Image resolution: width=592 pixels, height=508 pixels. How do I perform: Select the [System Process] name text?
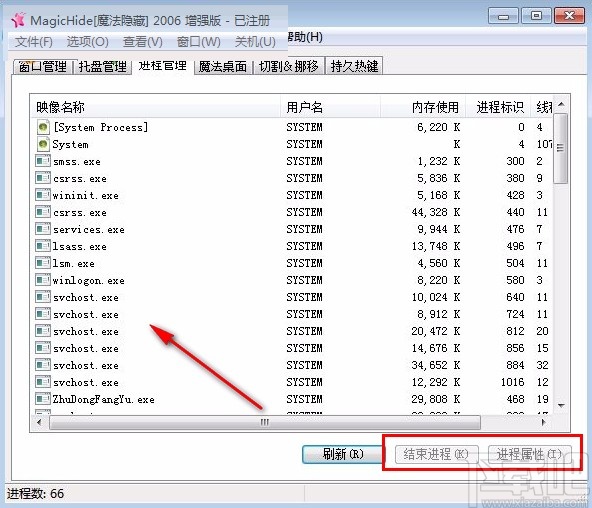pos(101,127)
